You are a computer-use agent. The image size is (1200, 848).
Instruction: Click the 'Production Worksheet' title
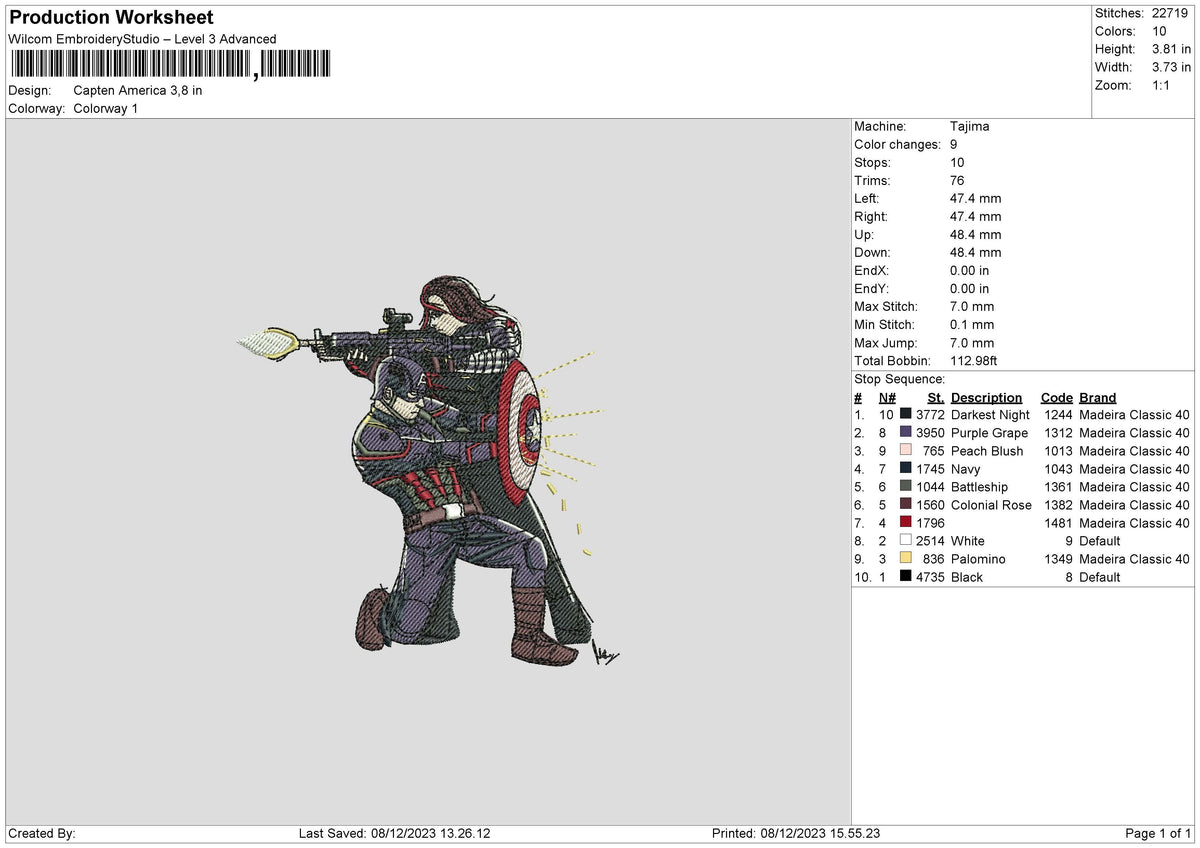coord(111,18)
